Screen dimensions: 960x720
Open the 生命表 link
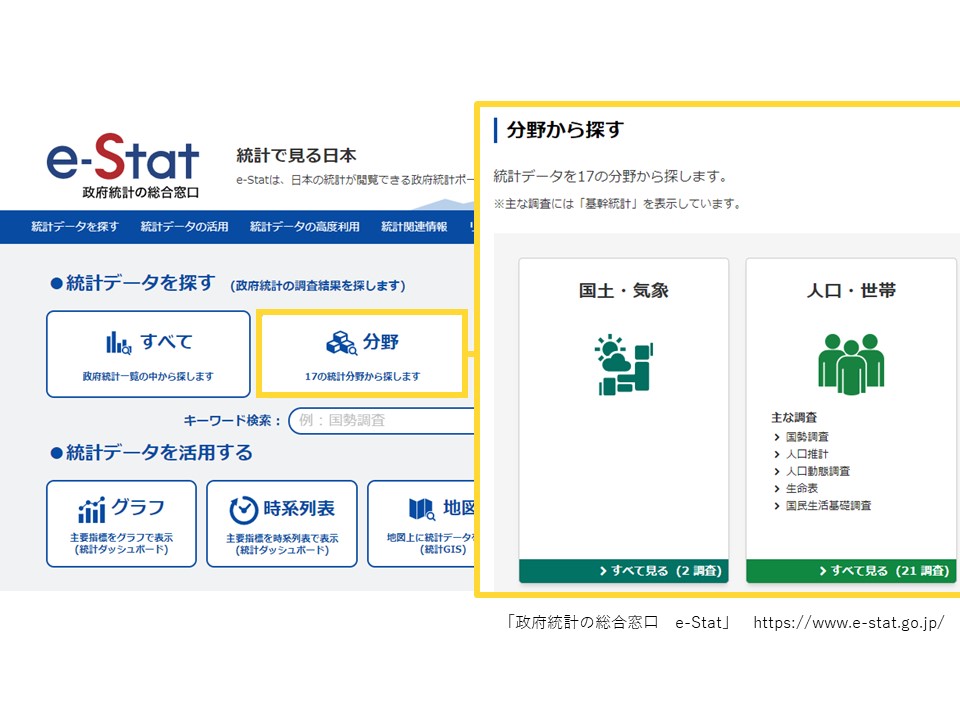click(x=801, y=488)
